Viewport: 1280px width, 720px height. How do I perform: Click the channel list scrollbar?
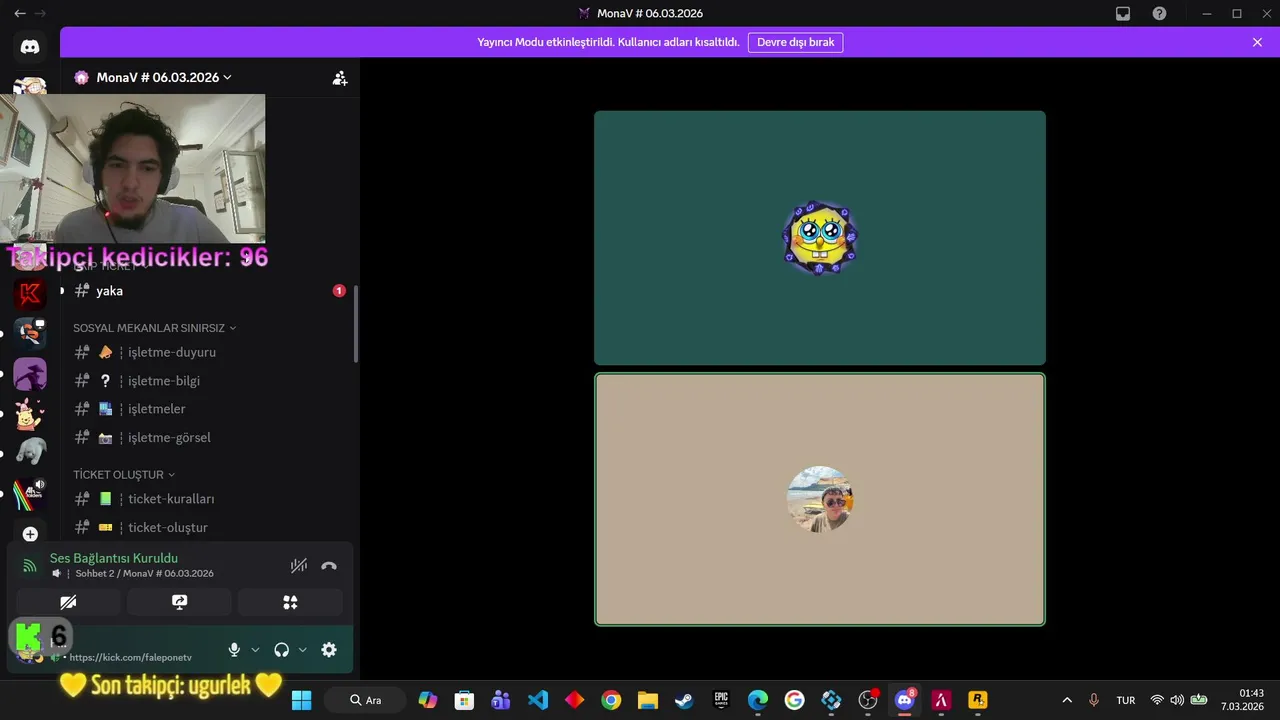point(356,324)
